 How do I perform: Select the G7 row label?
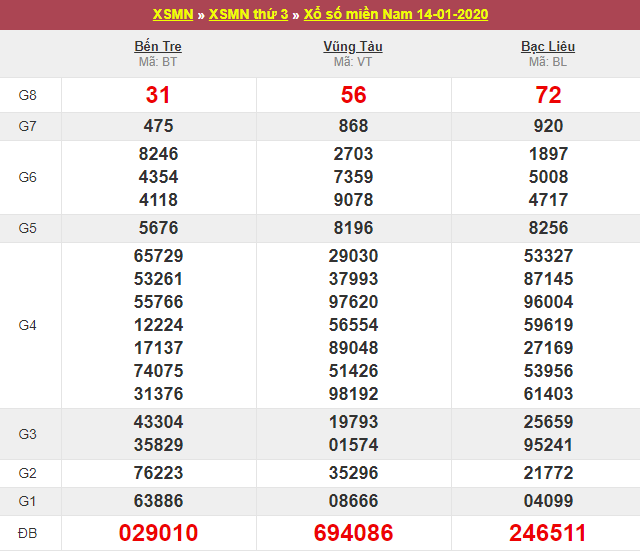(27, 126)
